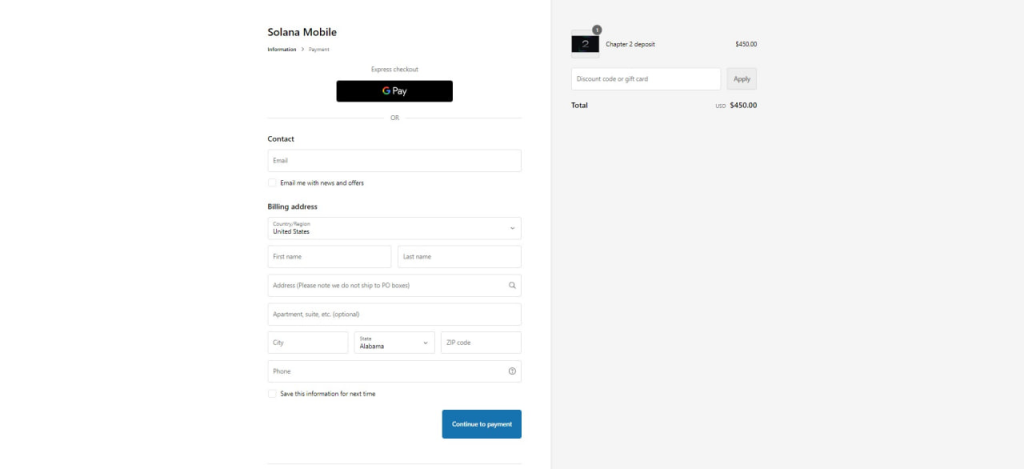Click the First name field

pos(329,257)
